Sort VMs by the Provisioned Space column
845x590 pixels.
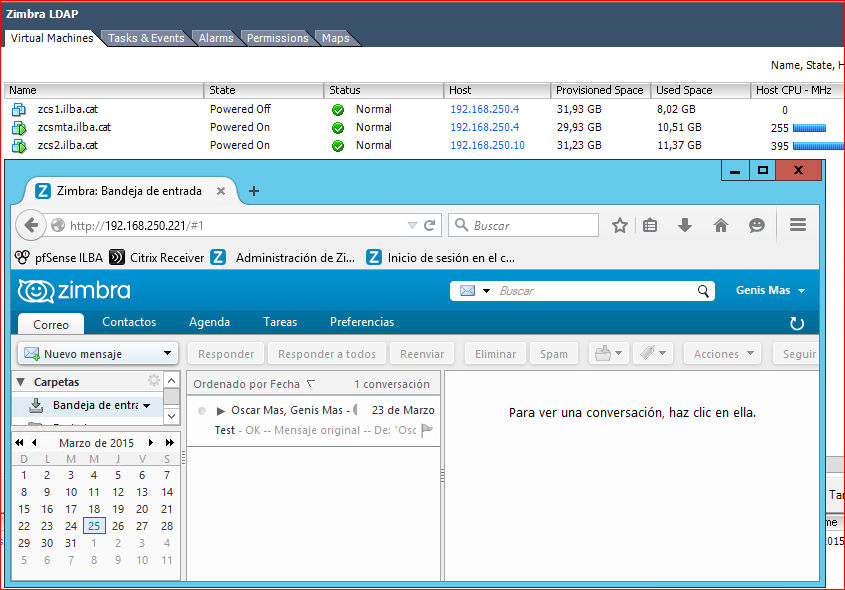(600, 90)
